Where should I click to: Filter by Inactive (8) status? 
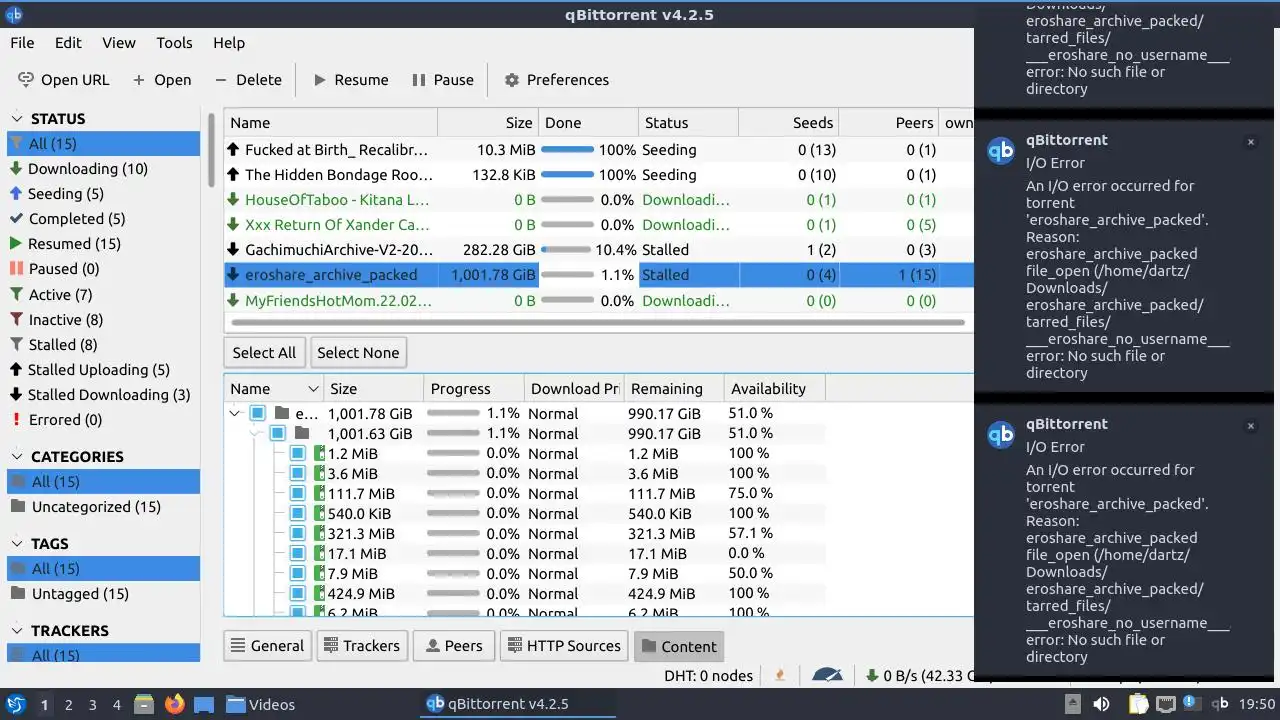pos(56,320)
